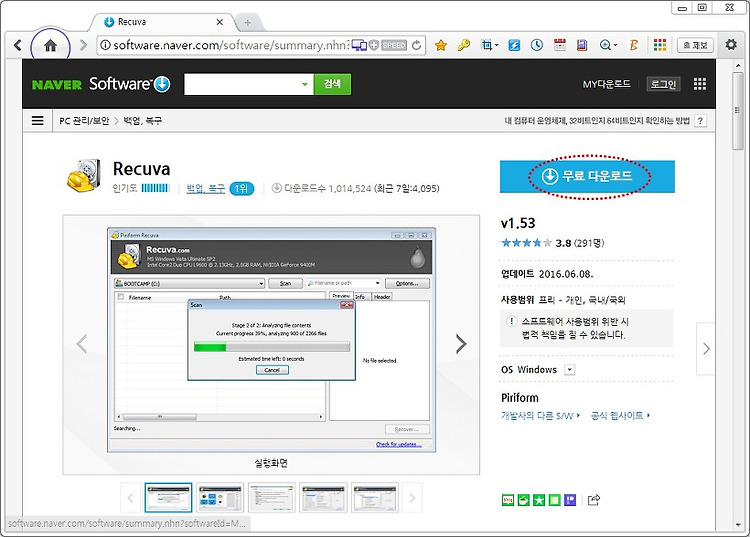Move thumbnail strip back with left arrow
This screenshot has height=537, width=750.
tap(130, 498)
